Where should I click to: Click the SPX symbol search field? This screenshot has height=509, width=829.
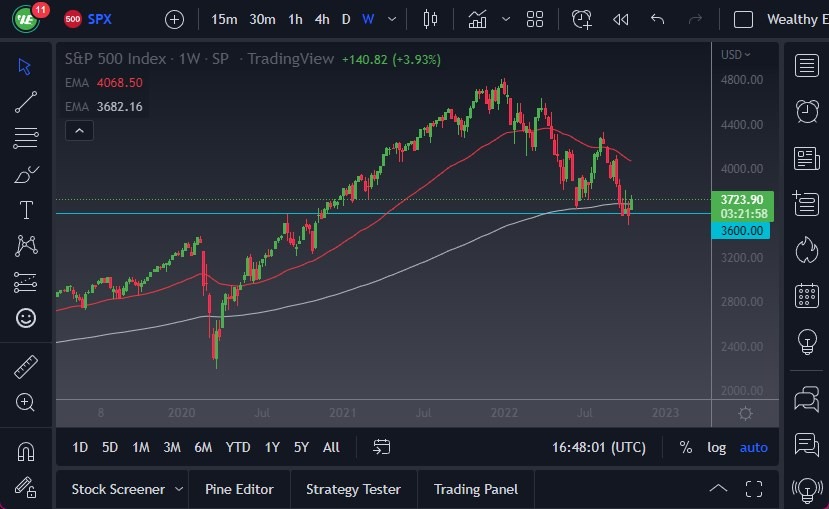[x=100, y=19]
